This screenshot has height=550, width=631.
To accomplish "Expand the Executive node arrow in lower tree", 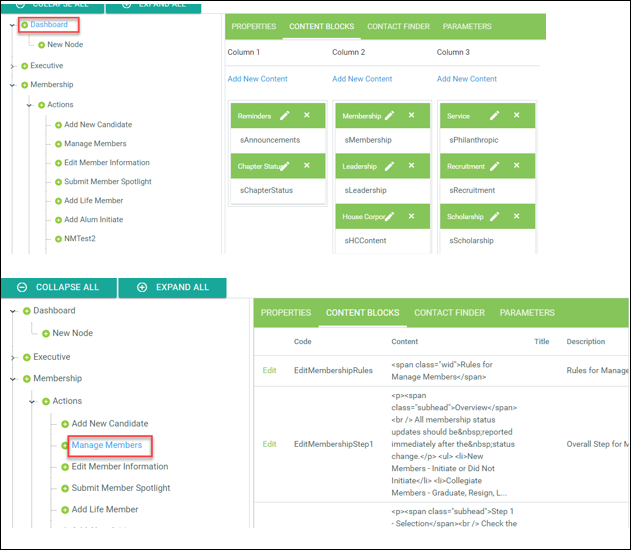I will [x=12, y=357].
